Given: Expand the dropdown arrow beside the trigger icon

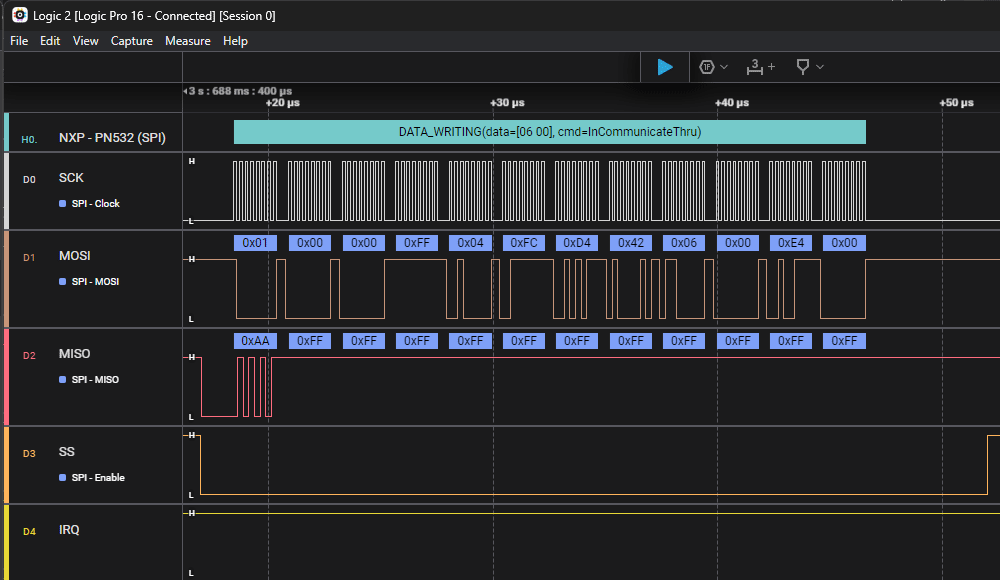Looking at the screenshot, I should 724,67.
